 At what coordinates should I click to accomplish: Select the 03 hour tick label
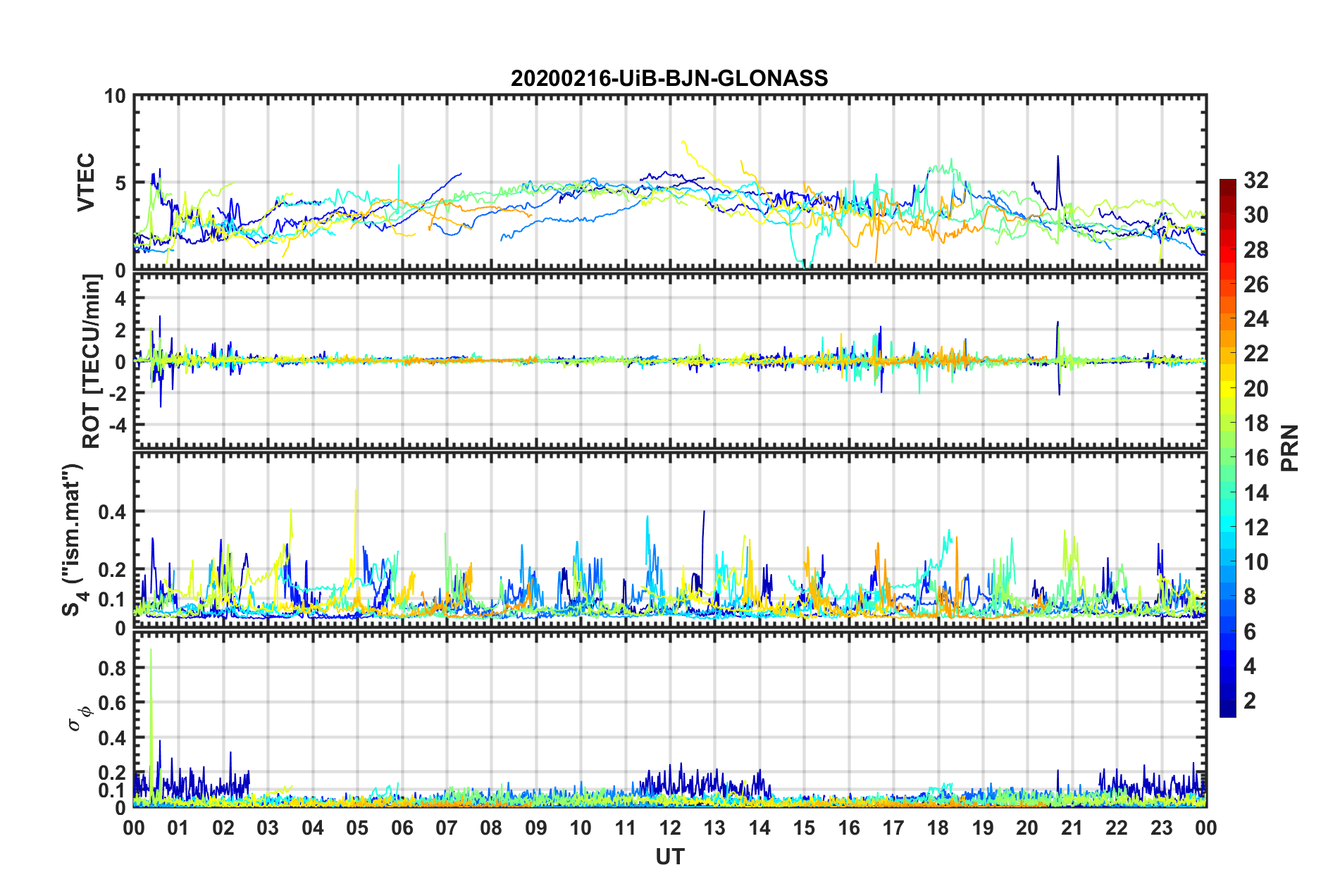268,828
